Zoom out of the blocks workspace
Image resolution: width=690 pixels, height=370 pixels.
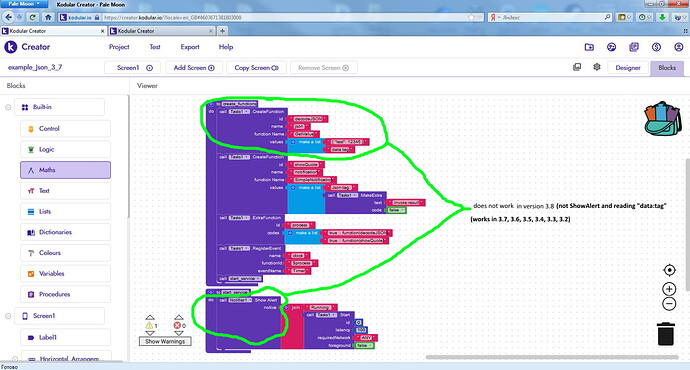[x=669, y=304]
